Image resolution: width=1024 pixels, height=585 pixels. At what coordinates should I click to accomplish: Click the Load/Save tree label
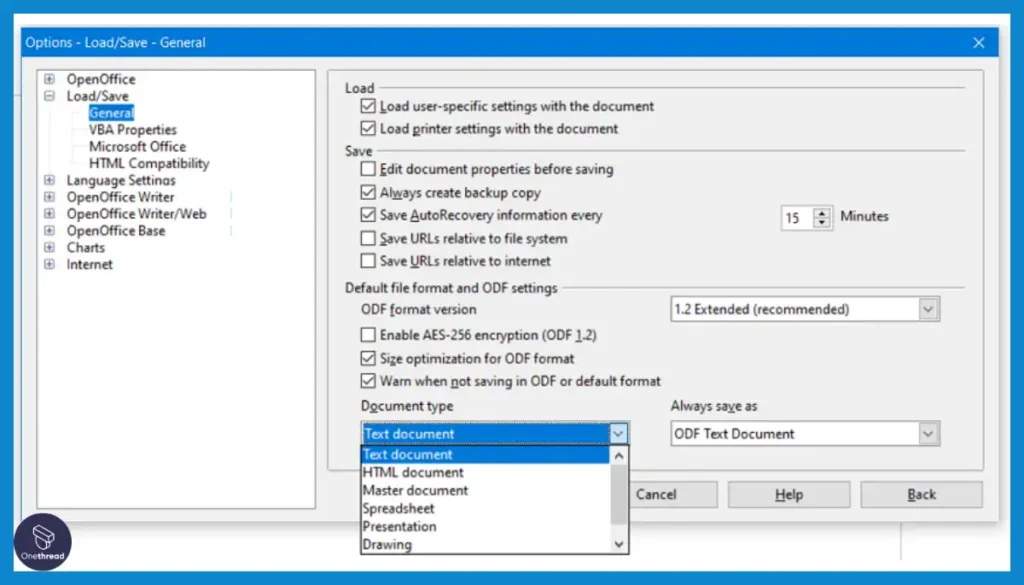coord(97,96)
